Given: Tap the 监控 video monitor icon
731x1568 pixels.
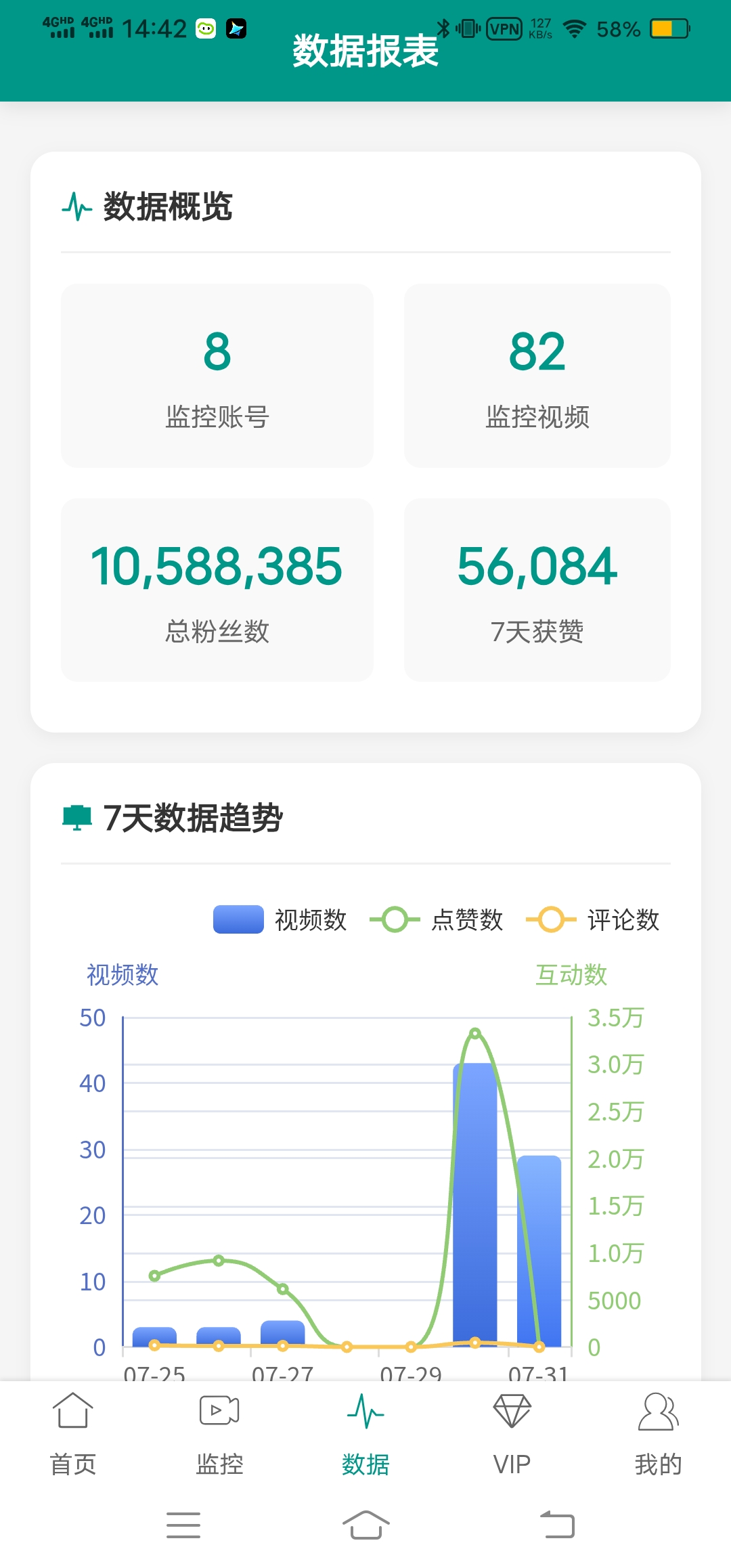Looking at the screenshot, I should (219, 1411).
